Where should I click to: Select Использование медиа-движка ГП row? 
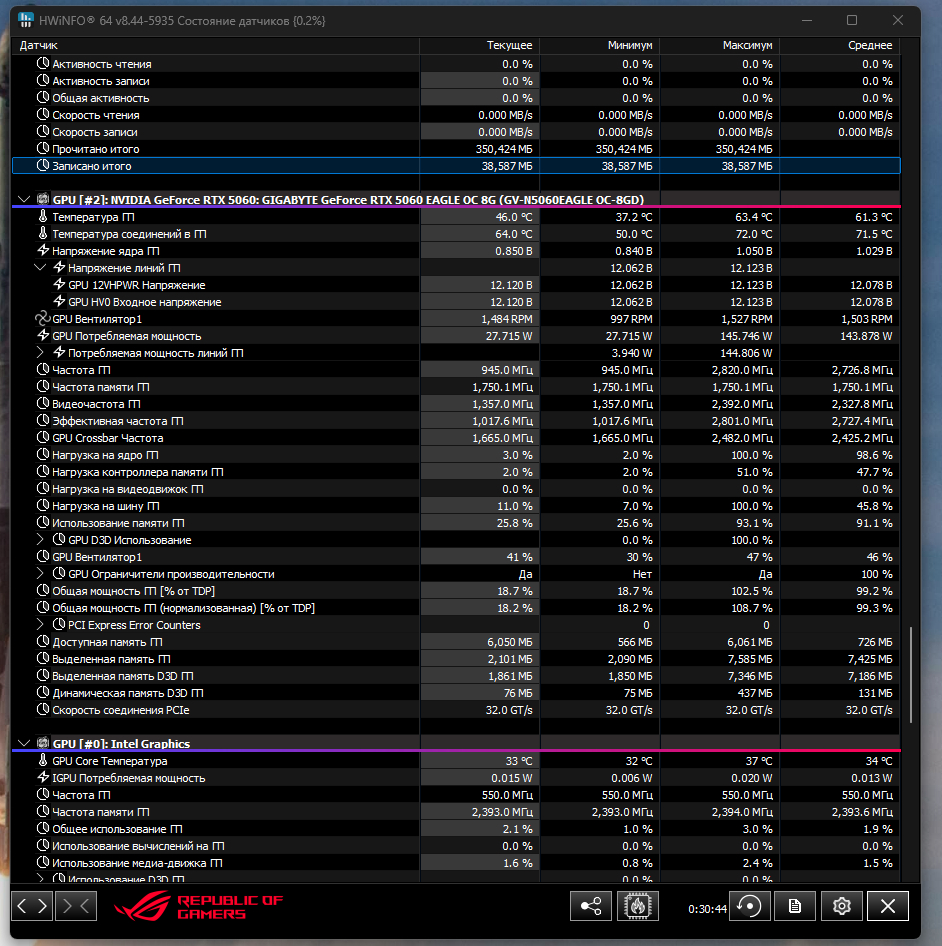[x=456, y=863]
